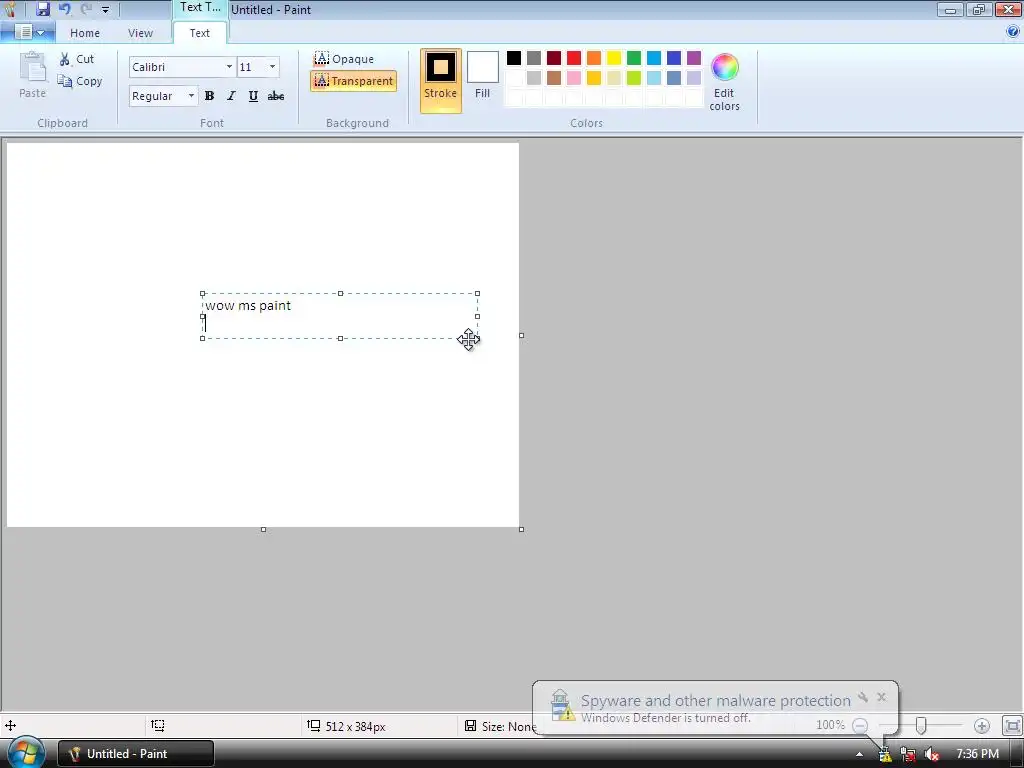1024x768 pixels.
Task: Click the fit-to-window icon beside zoom slider
Action: [x=1012, y=726]
